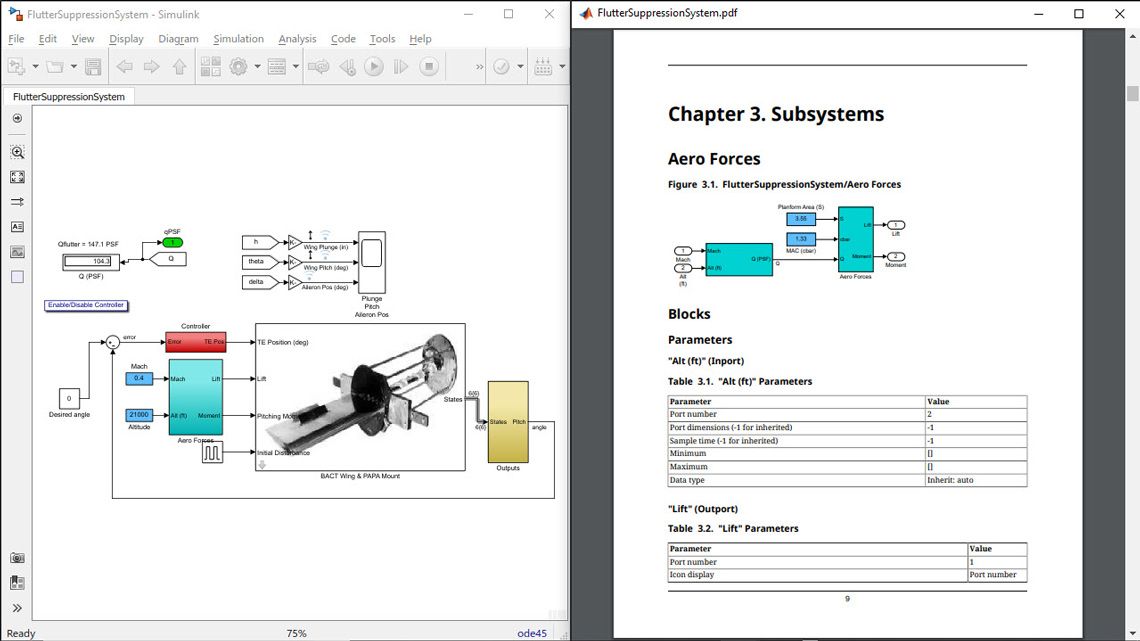This screenshot has height=641, width=1140.
Task: Open the New Model dropdown arrow
Action: [x=35, y=67]
